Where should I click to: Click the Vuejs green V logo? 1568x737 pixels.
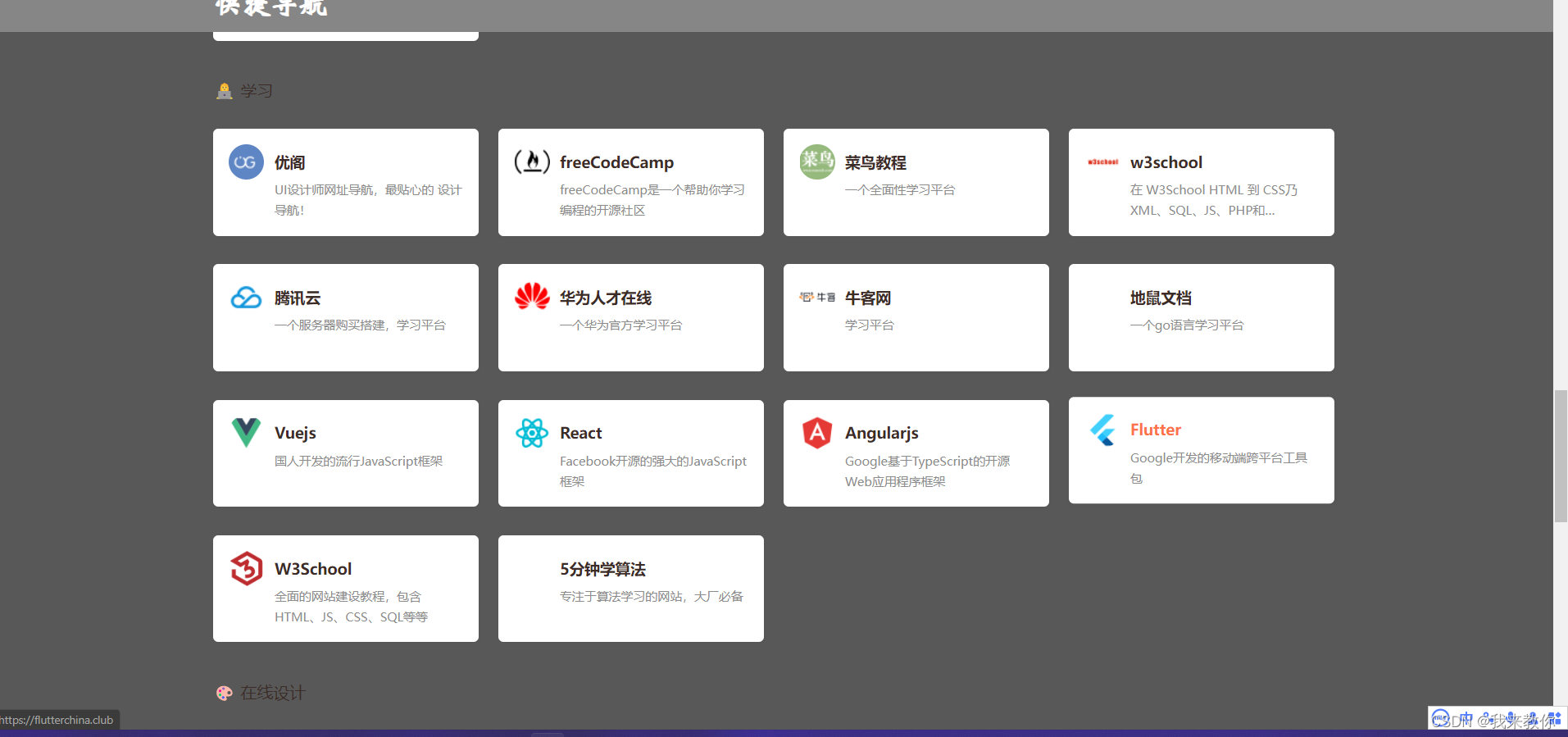tap(246, 432)
